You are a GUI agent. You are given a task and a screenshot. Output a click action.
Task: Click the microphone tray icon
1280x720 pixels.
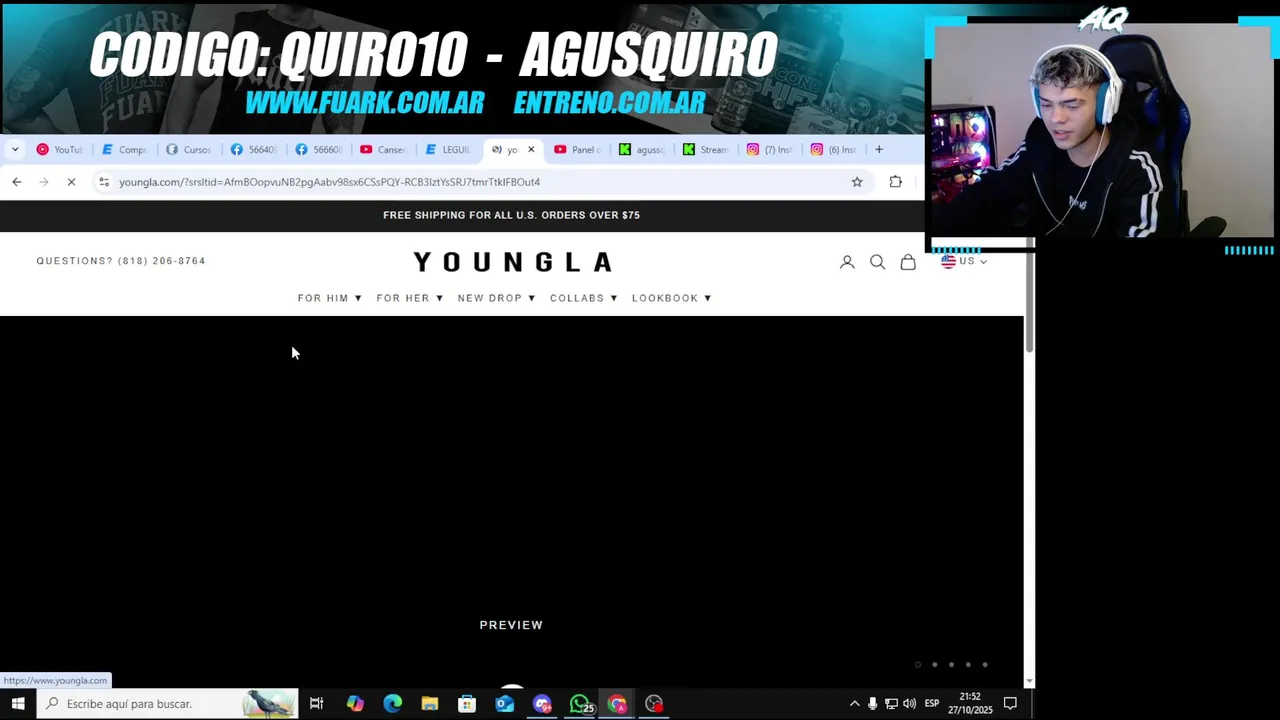[873, 704]
